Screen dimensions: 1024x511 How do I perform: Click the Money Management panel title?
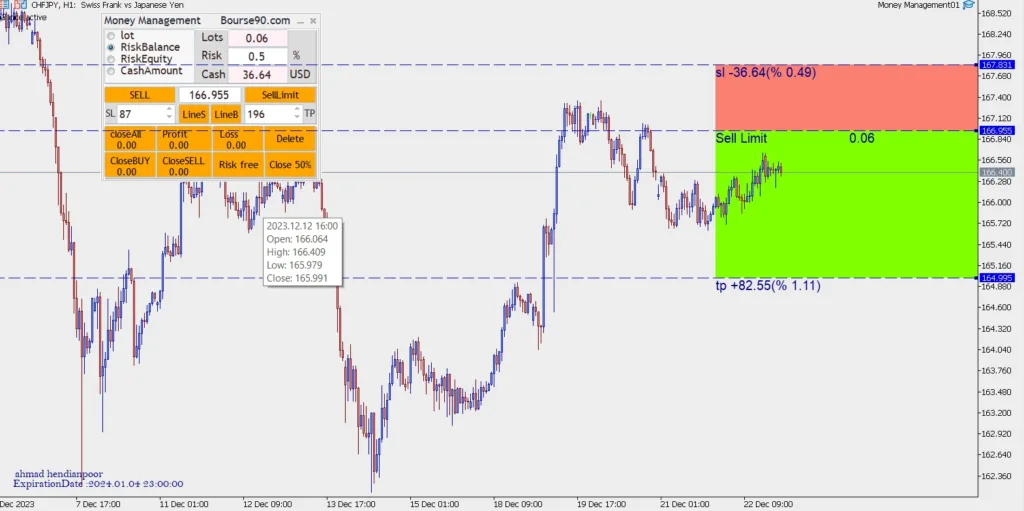[x=152, y=21]
